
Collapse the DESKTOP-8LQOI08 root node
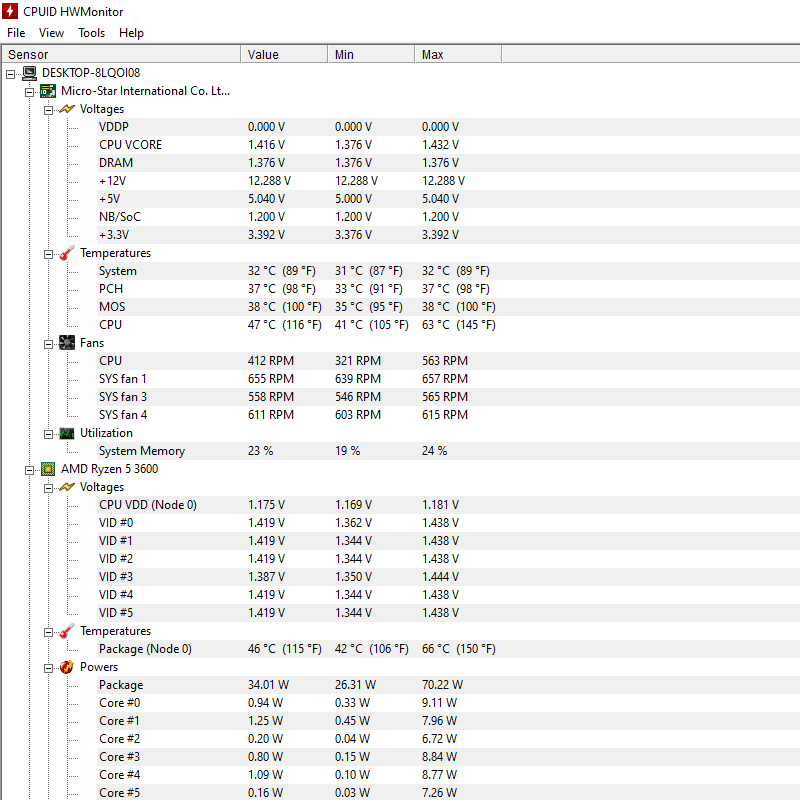click(10, 74)
